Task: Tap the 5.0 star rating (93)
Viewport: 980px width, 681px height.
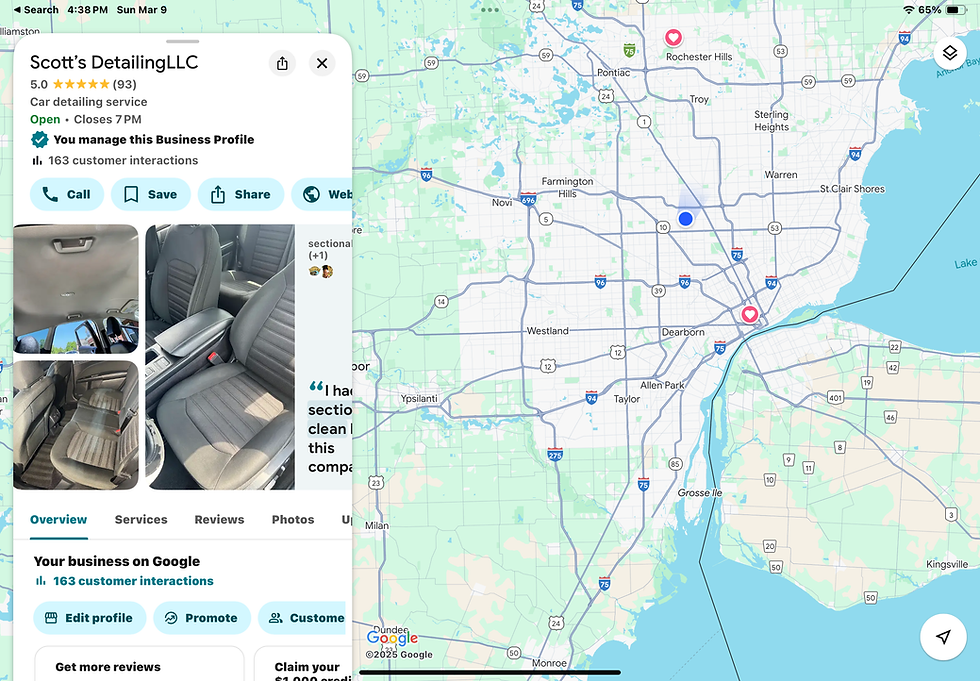Action: tap(83, 84)
